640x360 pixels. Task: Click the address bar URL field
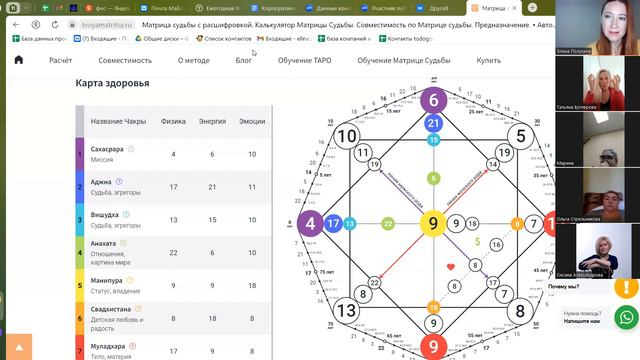click(x=107, y=25)
